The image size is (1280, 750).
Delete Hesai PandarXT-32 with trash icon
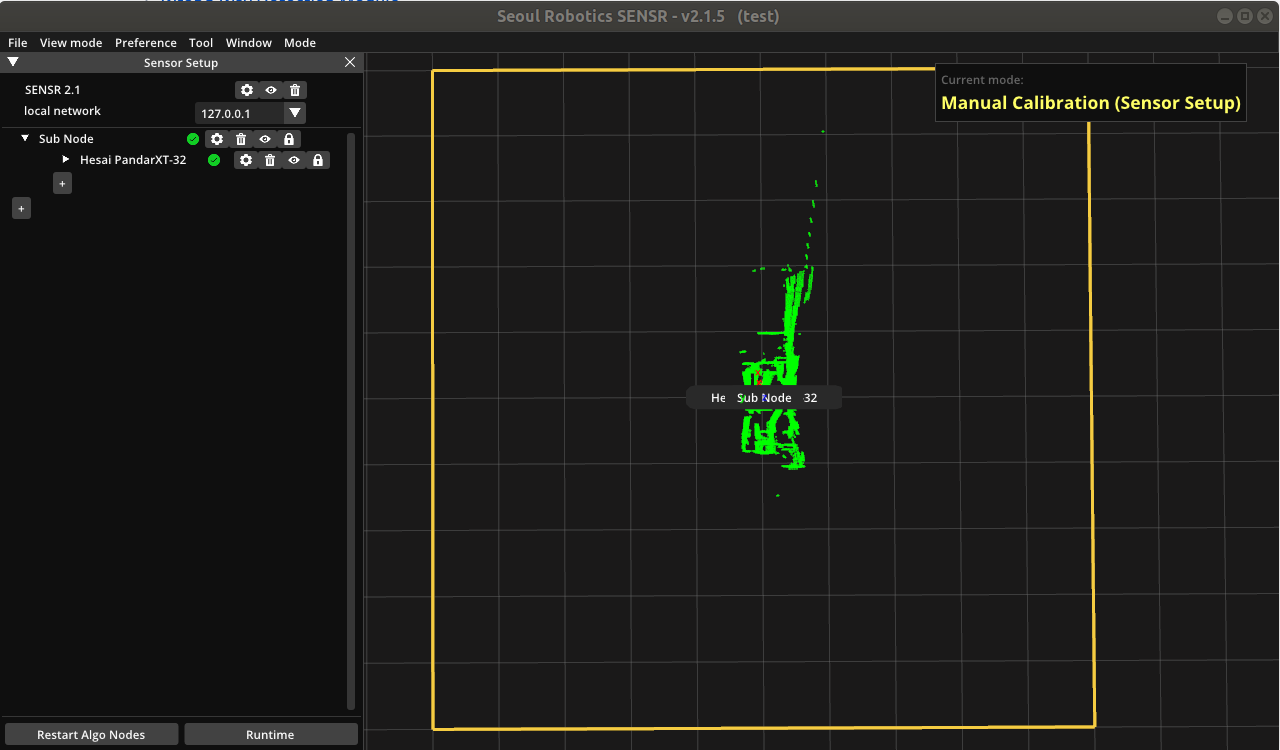pyautogui.click(x=270, y=160)
